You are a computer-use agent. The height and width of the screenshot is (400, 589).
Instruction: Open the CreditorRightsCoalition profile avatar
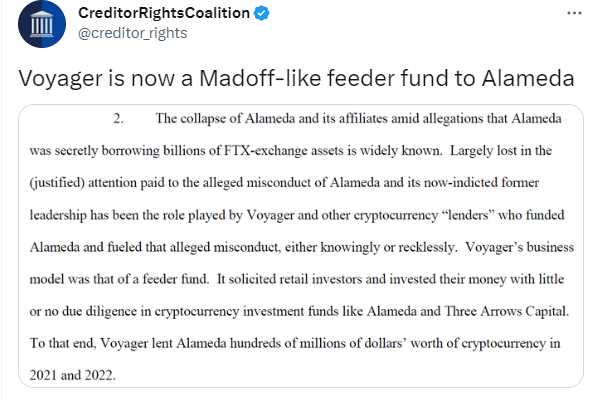pos(42,24)
